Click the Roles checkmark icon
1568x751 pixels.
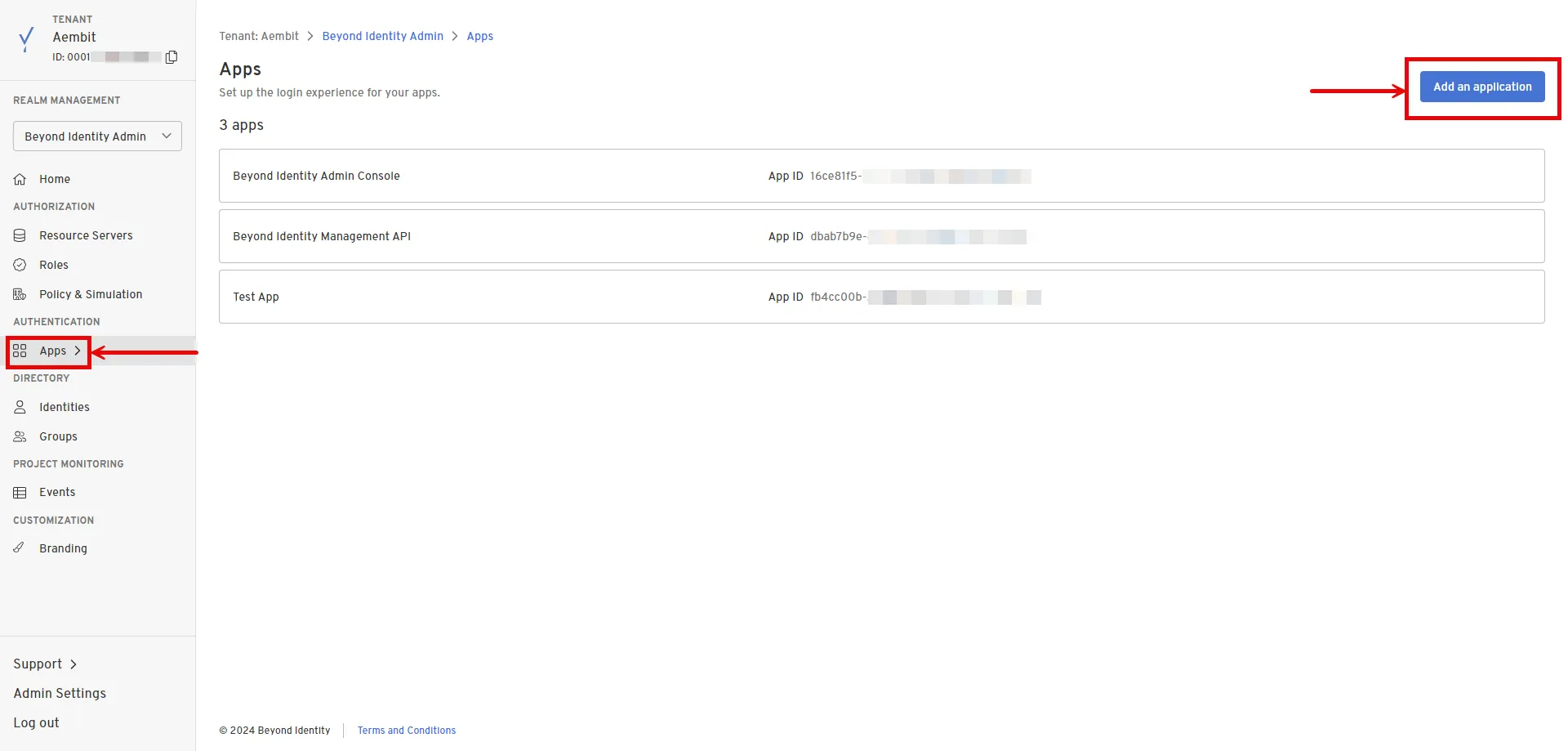click(x=20, y=265)
